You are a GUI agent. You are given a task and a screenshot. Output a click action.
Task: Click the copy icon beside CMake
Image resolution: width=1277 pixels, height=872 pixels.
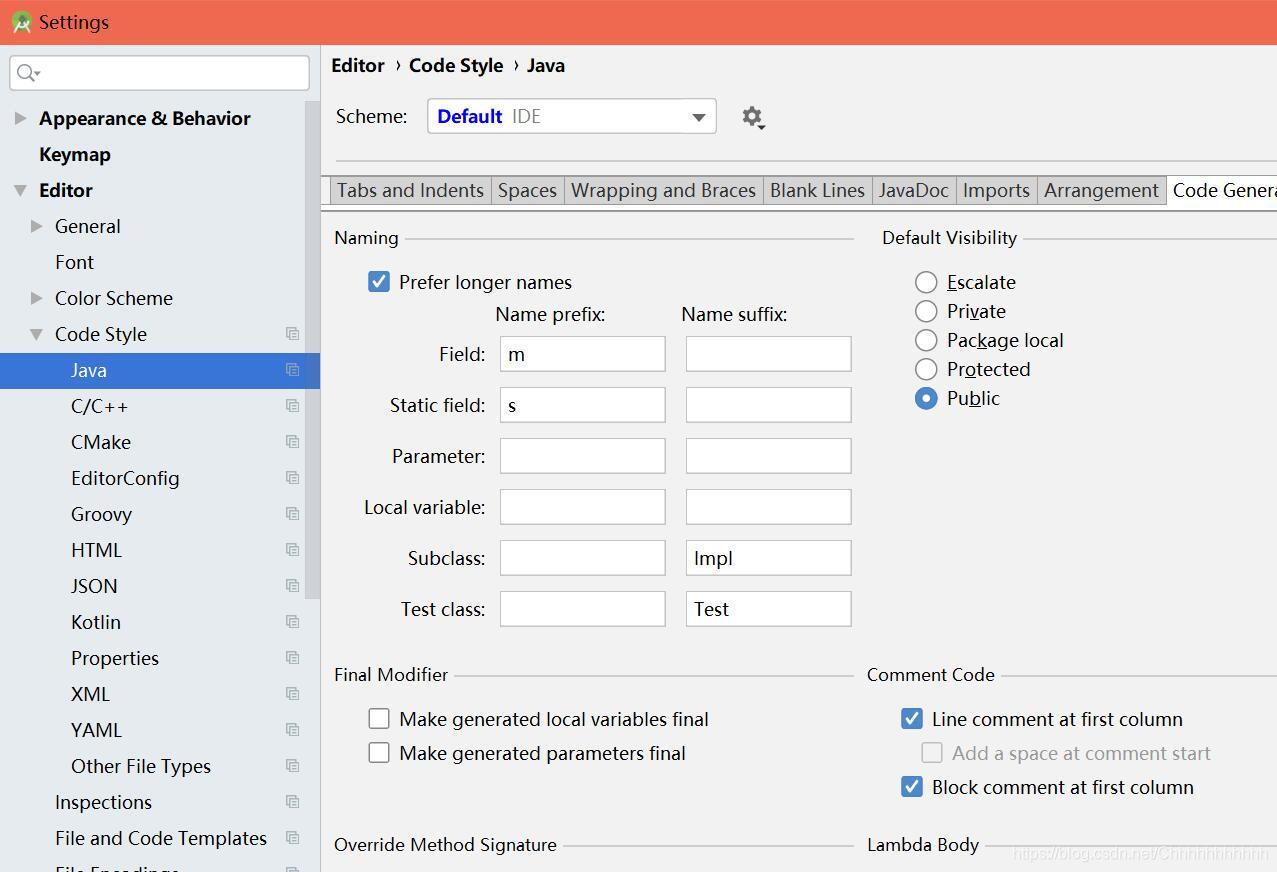[x=292, y=442]
